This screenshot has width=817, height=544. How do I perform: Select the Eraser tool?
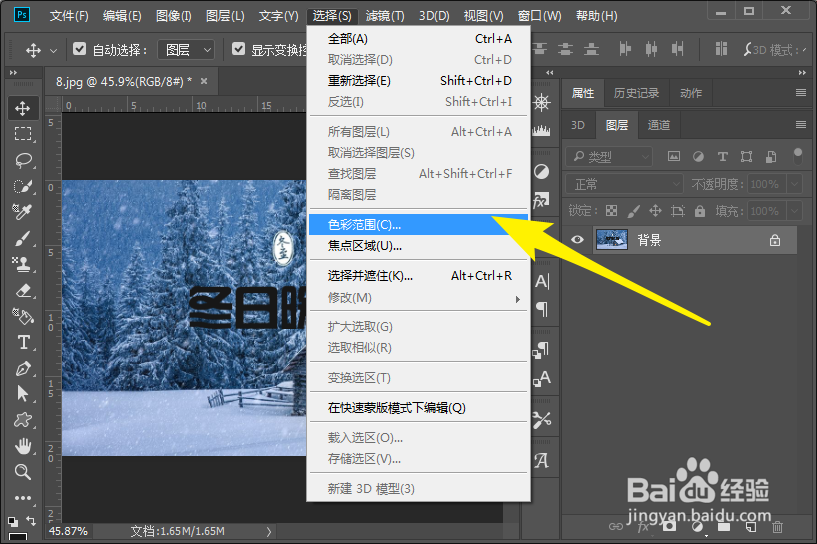[x=22, y=290]
